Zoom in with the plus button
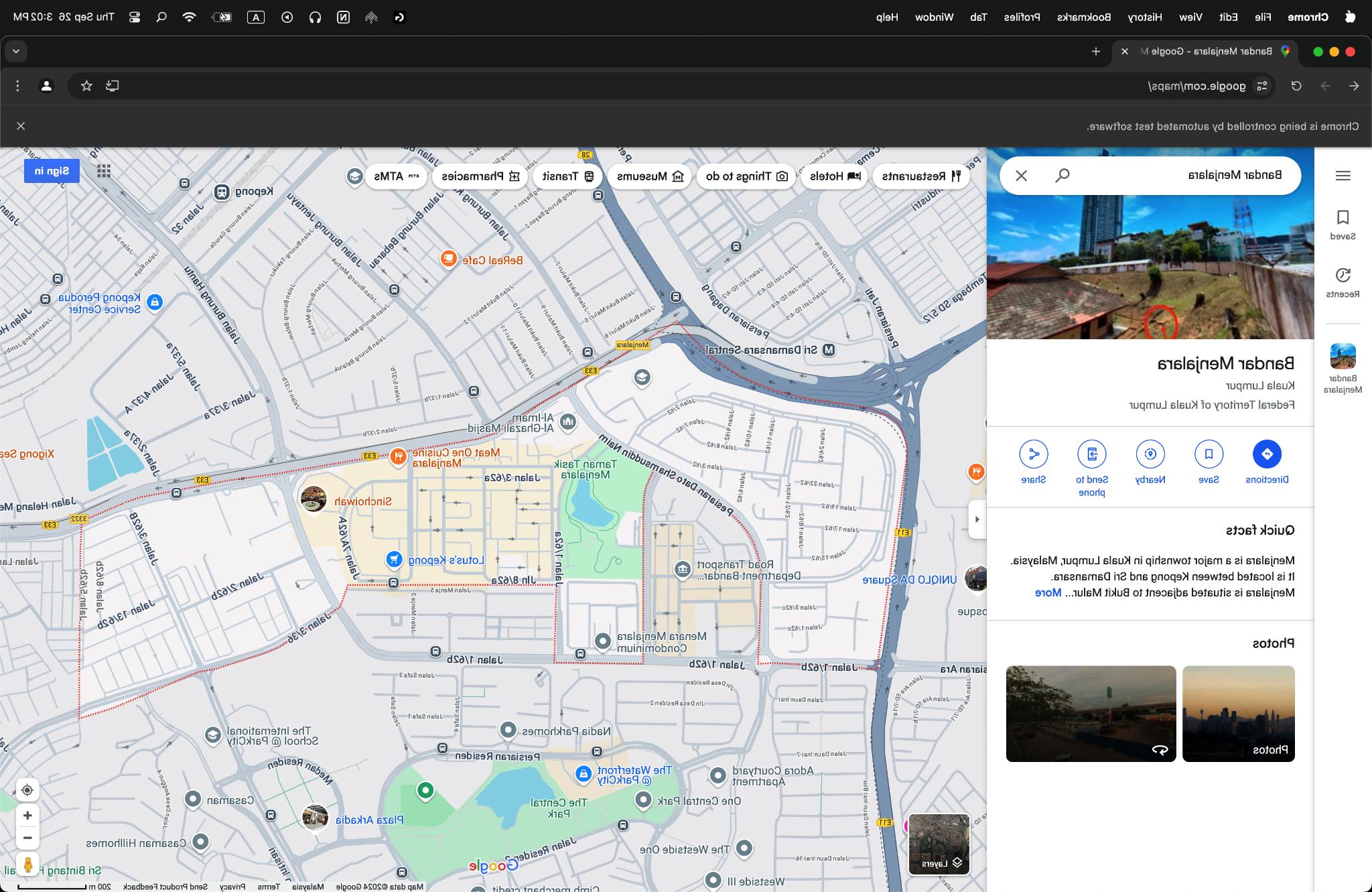1372x892 pixels. (x=27, y=816)
